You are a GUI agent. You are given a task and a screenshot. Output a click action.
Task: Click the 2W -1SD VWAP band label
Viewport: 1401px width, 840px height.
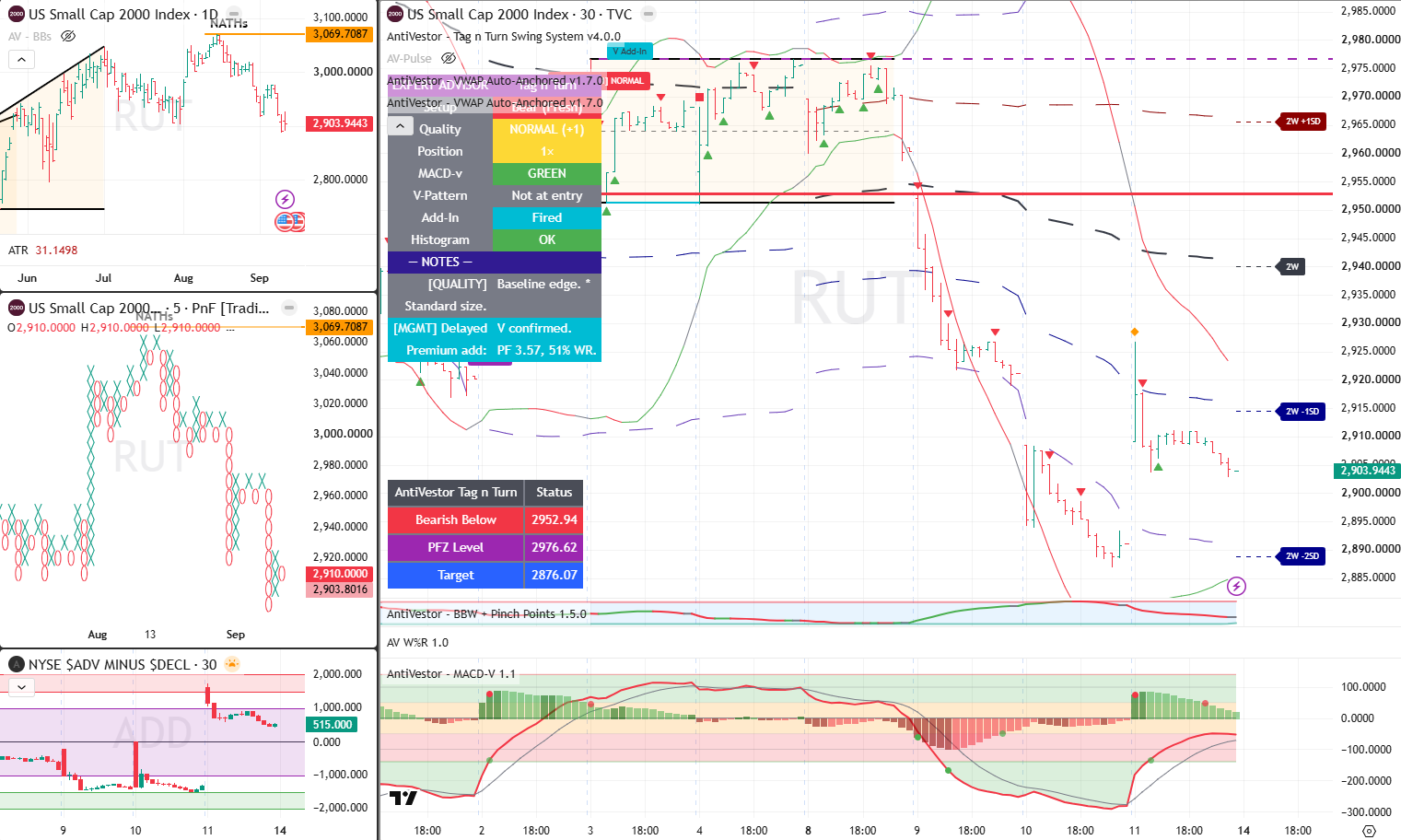1302,412
